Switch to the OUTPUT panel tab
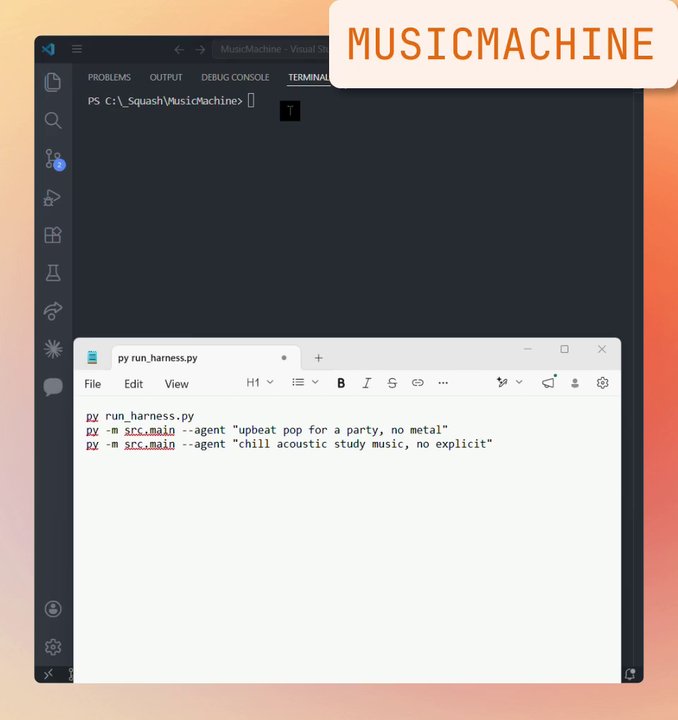This screenshot has height=720, width=678. [x=166, y=77]
